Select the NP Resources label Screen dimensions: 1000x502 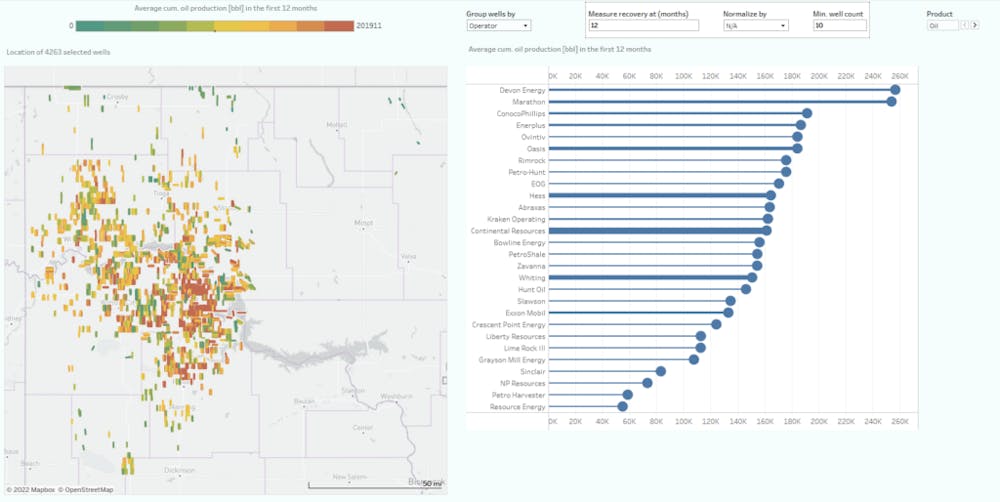coord(523,384)
